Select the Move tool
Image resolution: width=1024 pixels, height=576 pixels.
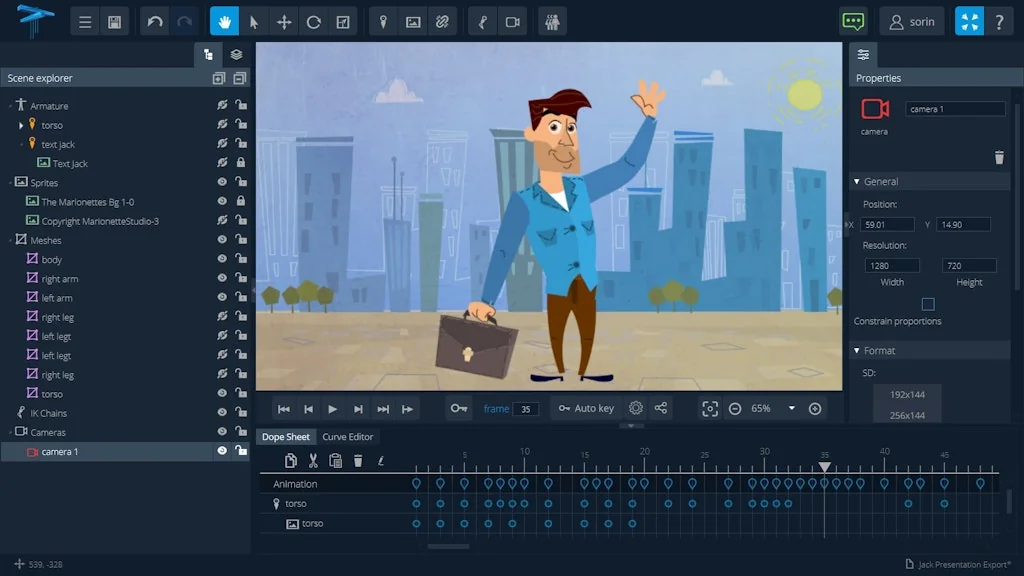pos(284,20)
